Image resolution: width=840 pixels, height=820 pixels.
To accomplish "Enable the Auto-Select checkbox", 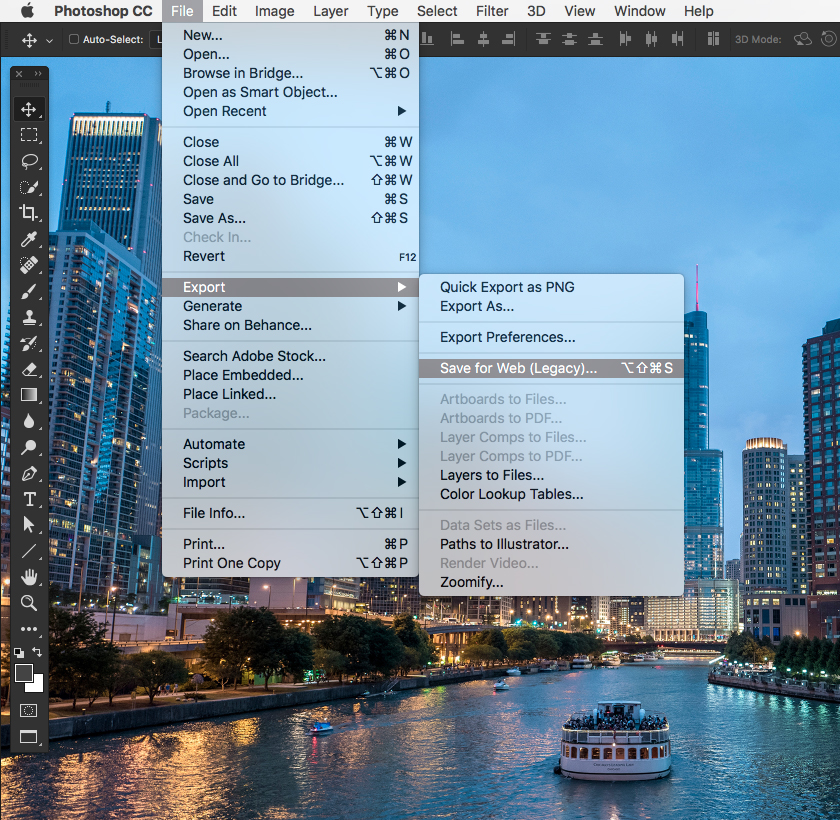I will point(74,40).
